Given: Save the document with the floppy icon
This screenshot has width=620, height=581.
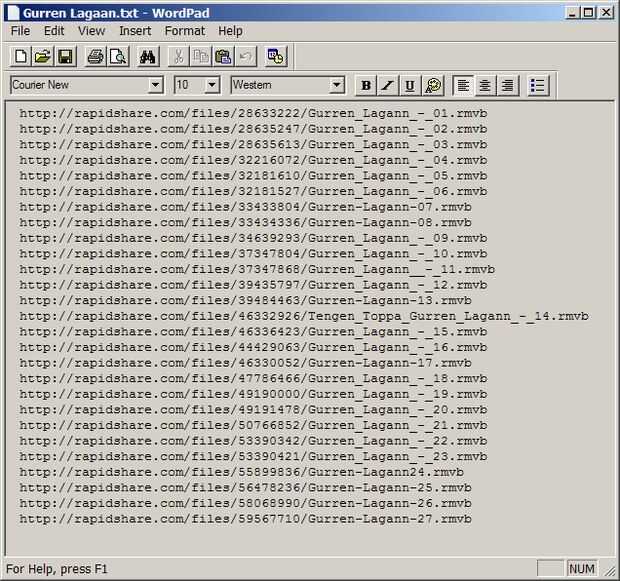Looking at the screenshot, I should (65, 57).
